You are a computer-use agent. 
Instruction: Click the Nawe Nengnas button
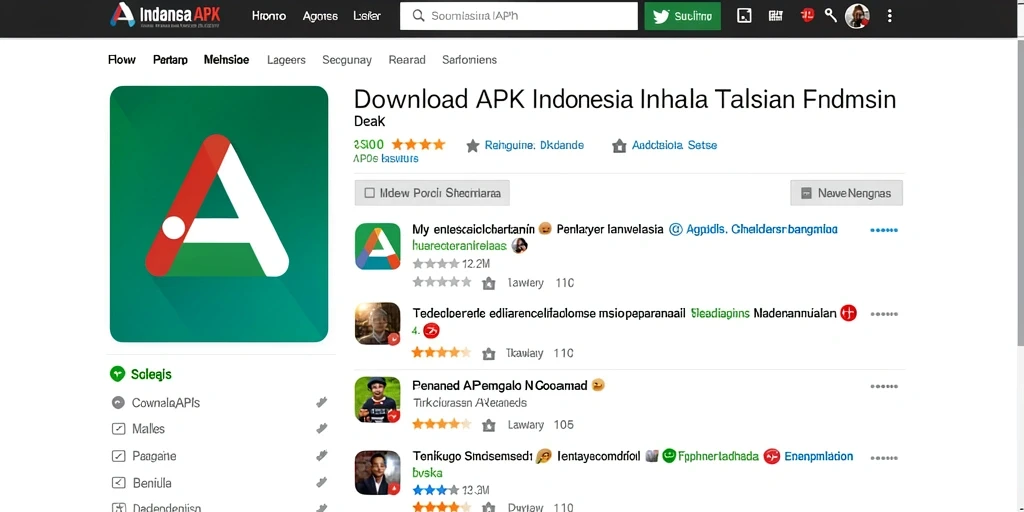[x=846, y=193]
